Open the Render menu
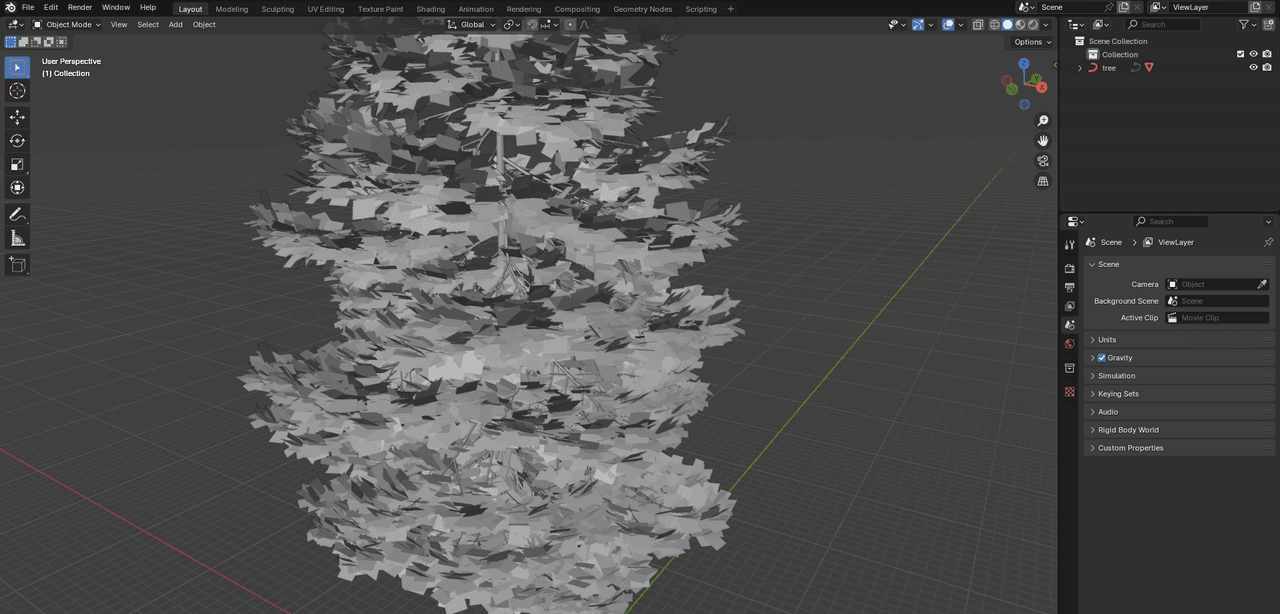Viewport: 1280px width, 614px height. point(80,7)
